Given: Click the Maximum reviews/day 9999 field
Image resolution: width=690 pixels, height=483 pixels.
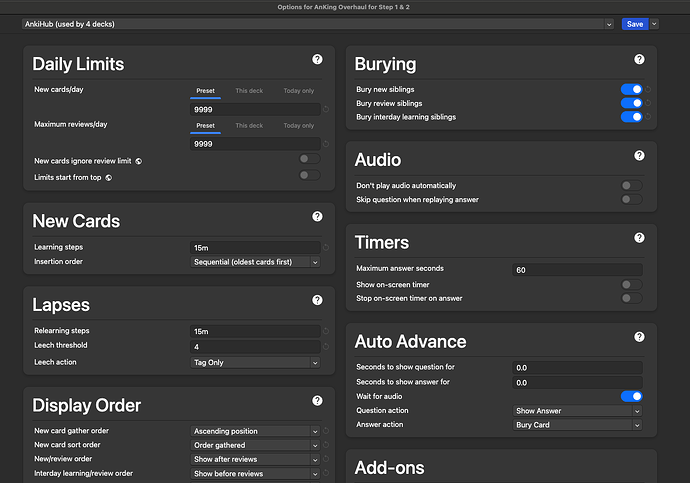Looking at the screenshot, I should pos(255,144).
